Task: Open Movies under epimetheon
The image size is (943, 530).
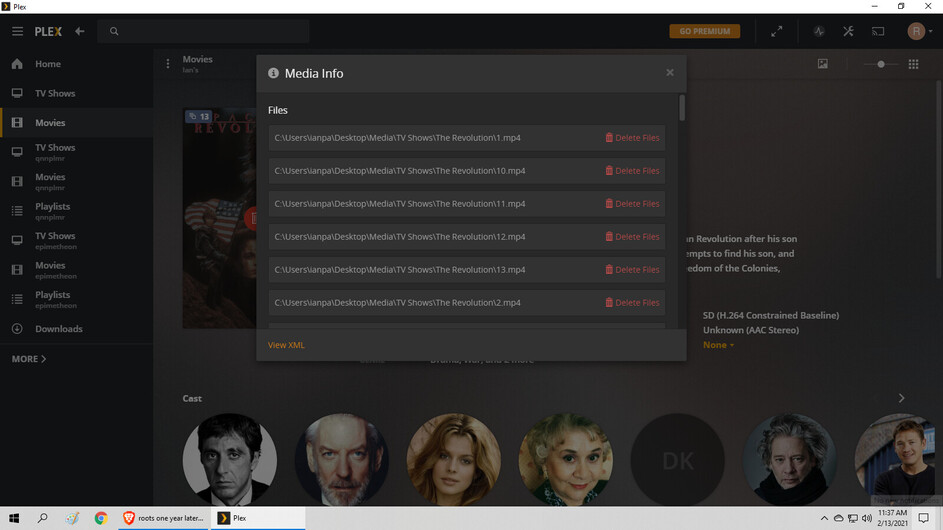Action: (76, 270)
